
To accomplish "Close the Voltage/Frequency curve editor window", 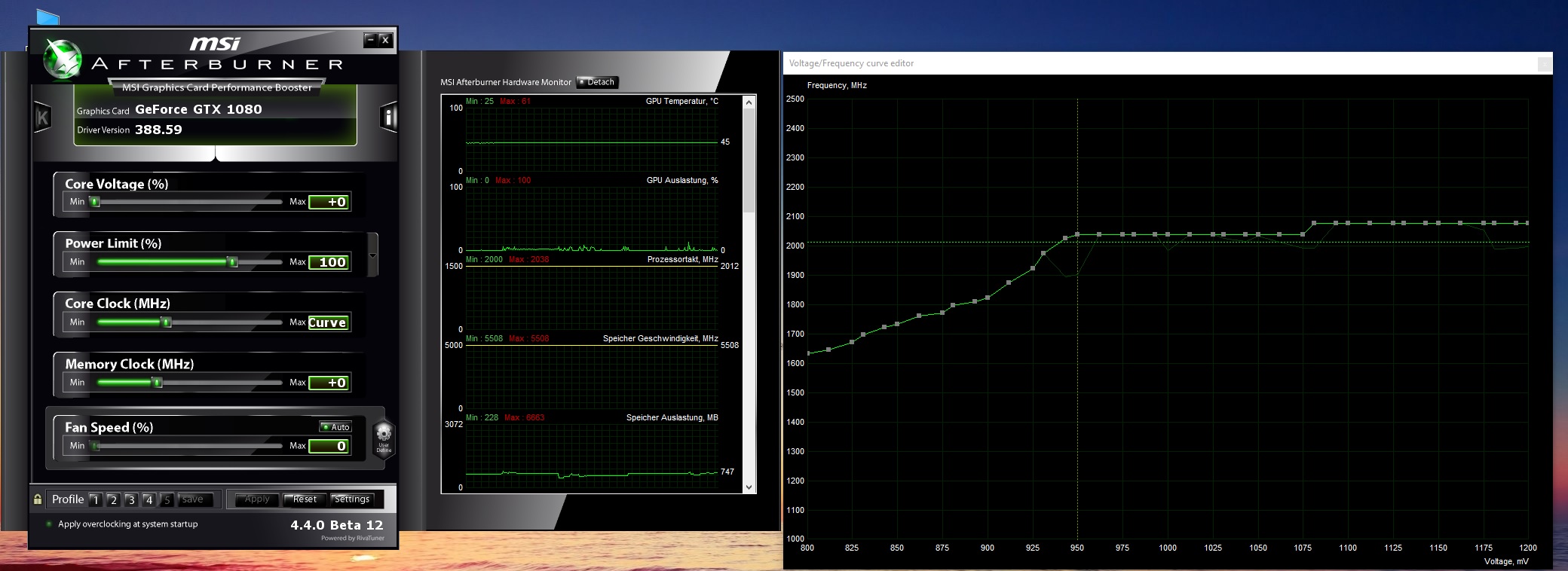I will coord(1545,64).
